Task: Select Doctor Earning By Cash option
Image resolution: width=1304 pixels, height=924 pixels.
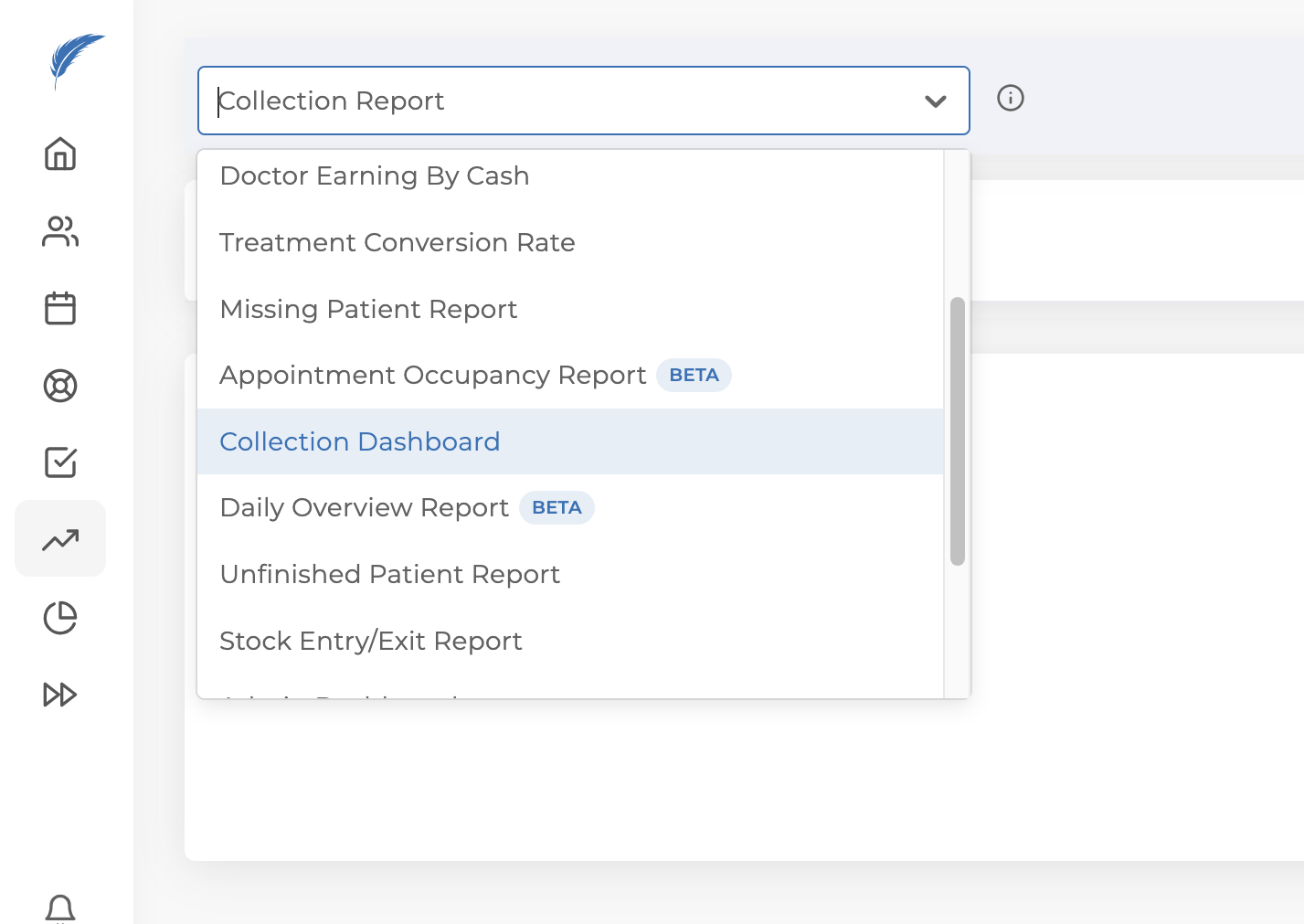Action: tap(375, 175)
